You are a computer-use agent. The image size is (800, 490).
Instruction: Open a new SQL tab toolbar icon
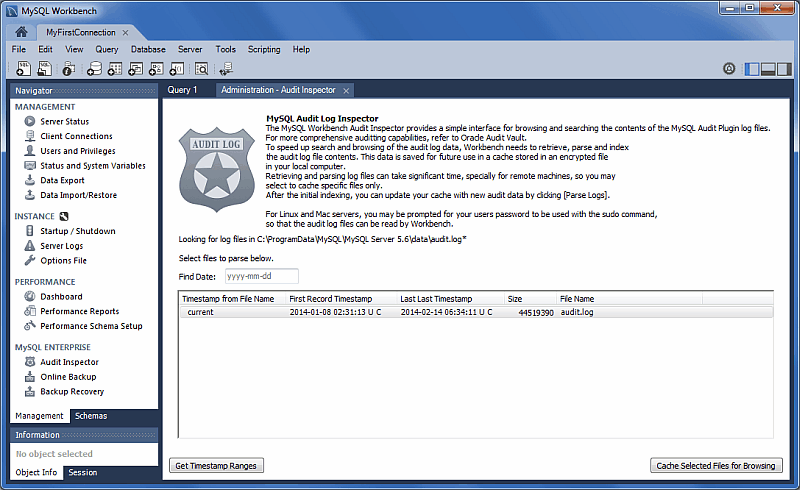tap(23, 68)
